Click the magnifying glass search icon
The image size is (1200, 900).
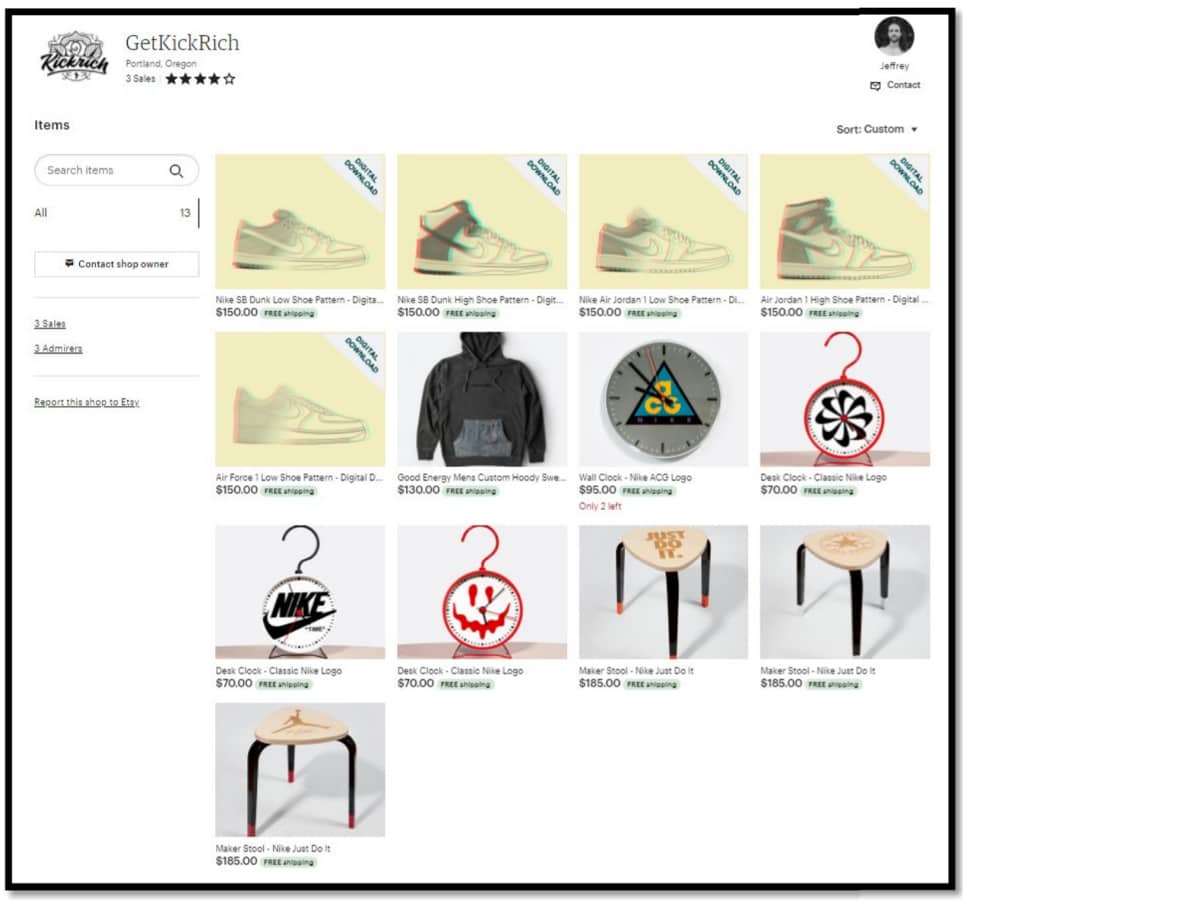(176, 171)
